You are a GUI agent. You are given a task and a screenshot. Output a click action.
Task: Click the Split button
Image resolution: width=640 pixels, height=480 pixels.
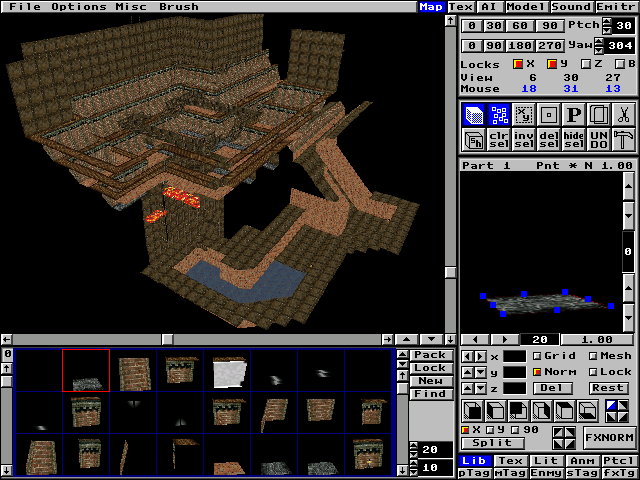[493, 443]
